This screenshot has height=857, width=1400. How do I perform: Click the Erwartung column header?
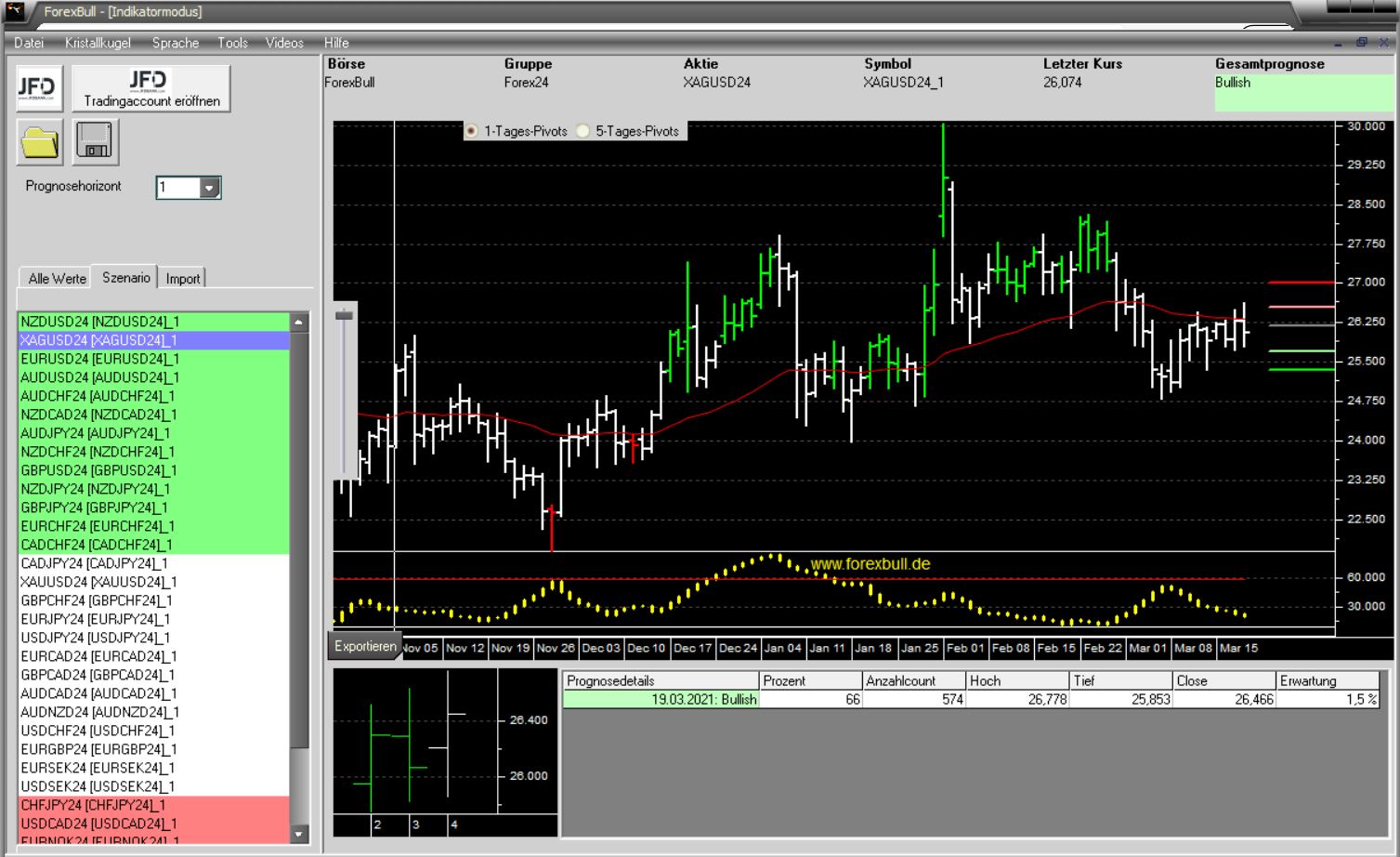click(x=1328, y=680)
